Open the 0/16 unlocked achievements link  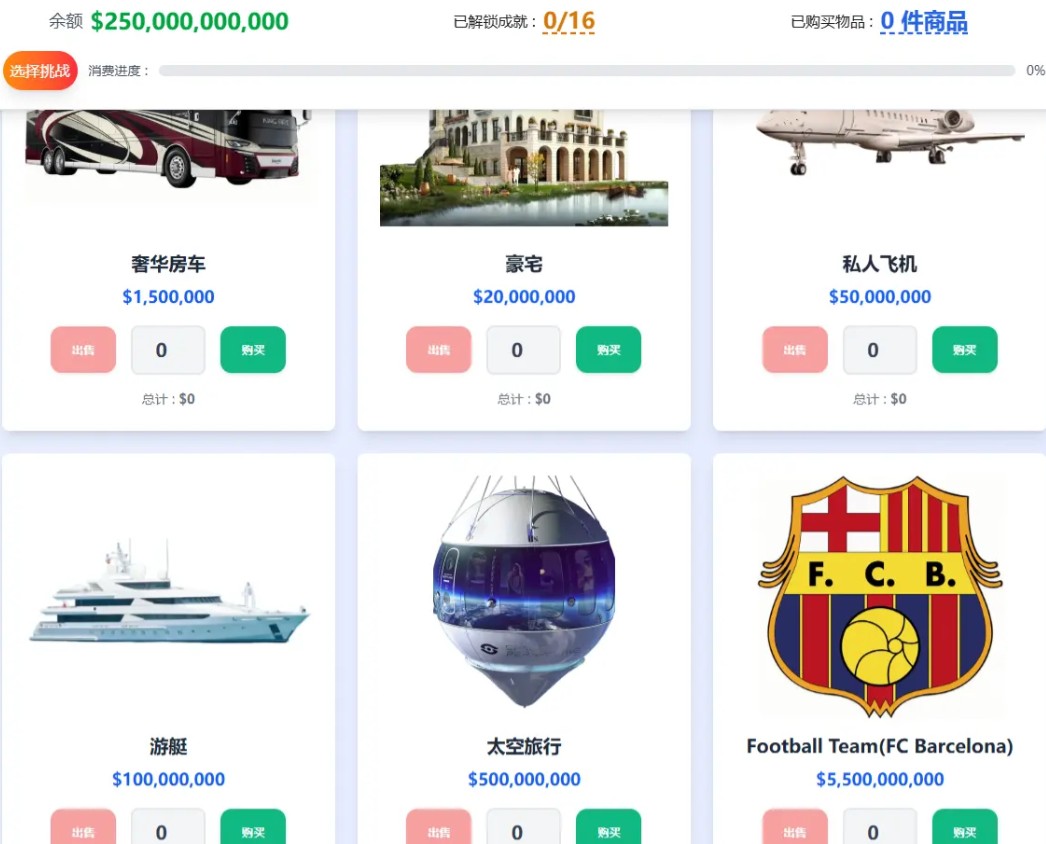[568, 21]
